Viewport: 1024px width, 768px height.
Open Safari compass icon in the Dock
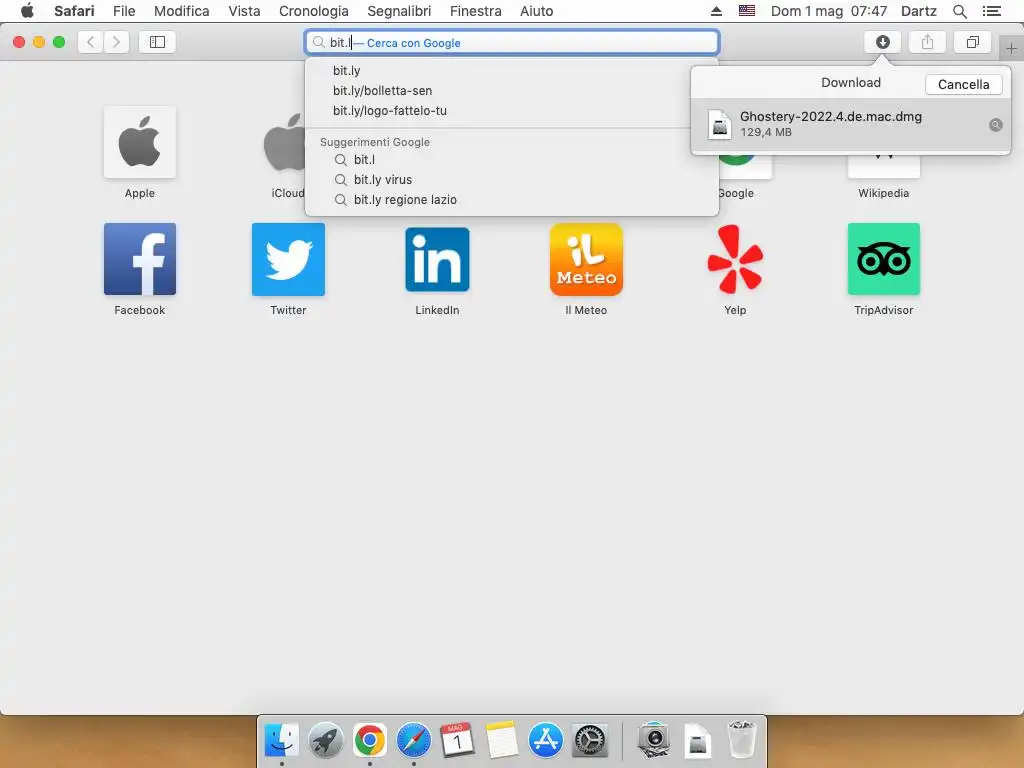point(413,740)
